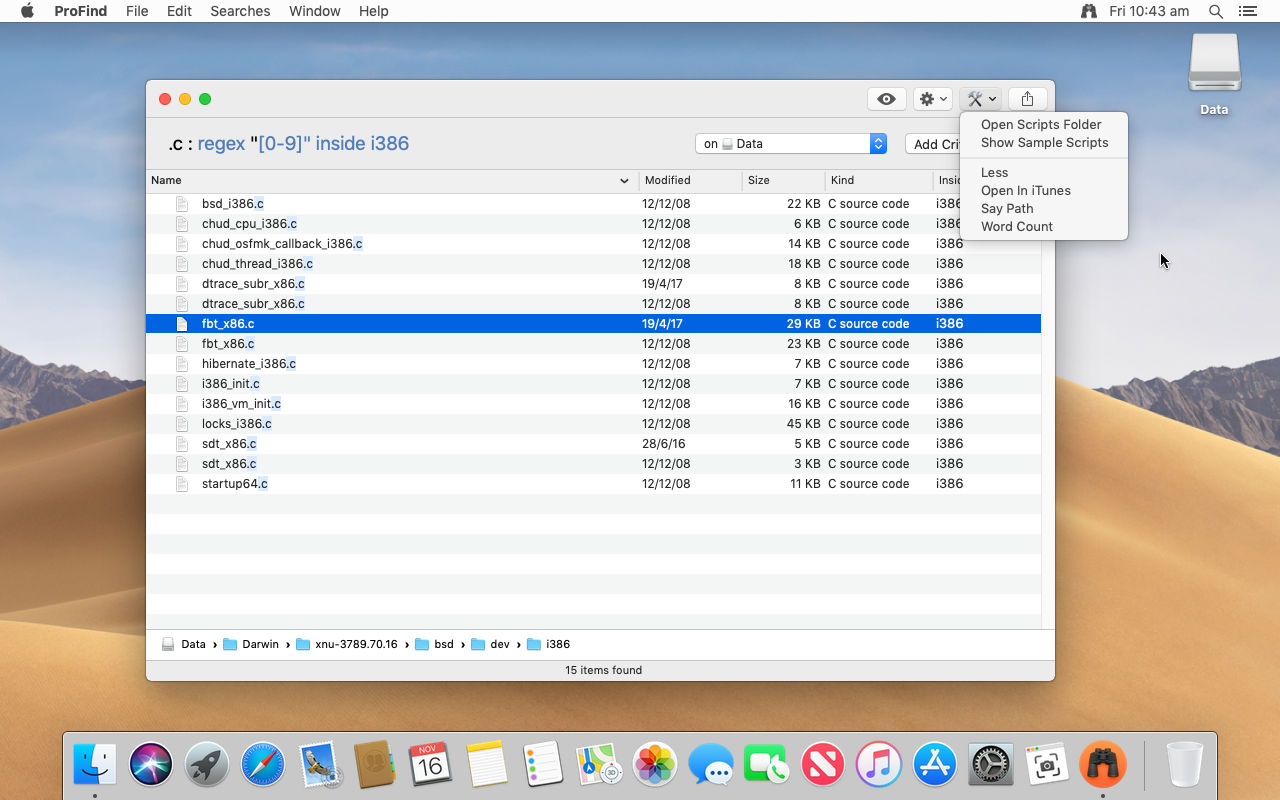The height and width of the screenshot is (800, 1280).
Task: Click i386 folder in path bar
Action: tap(548, 644)
